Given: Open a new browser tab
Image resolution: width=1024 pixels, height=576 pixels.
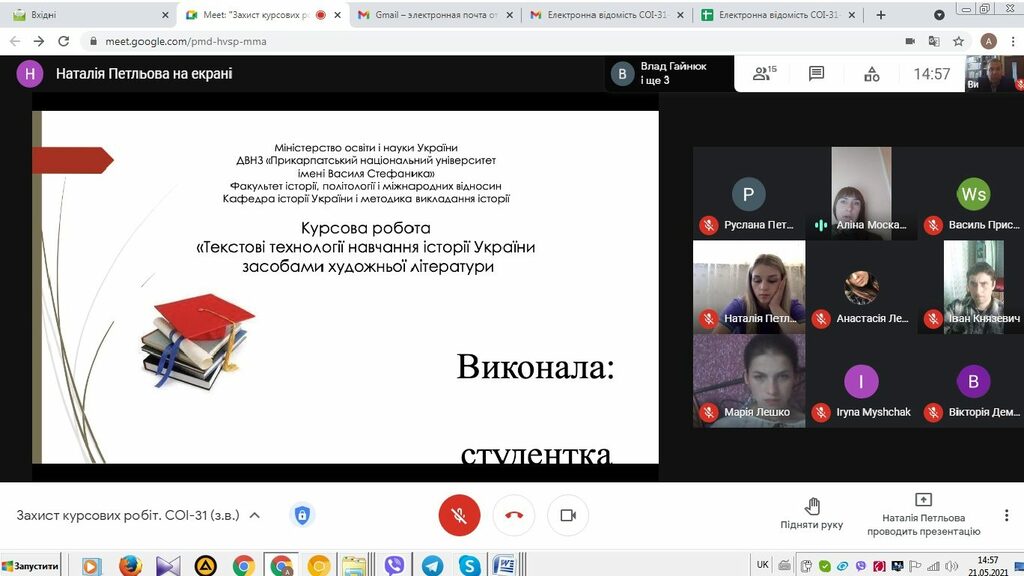Looking at the screenshot, I should pos(881,15).
